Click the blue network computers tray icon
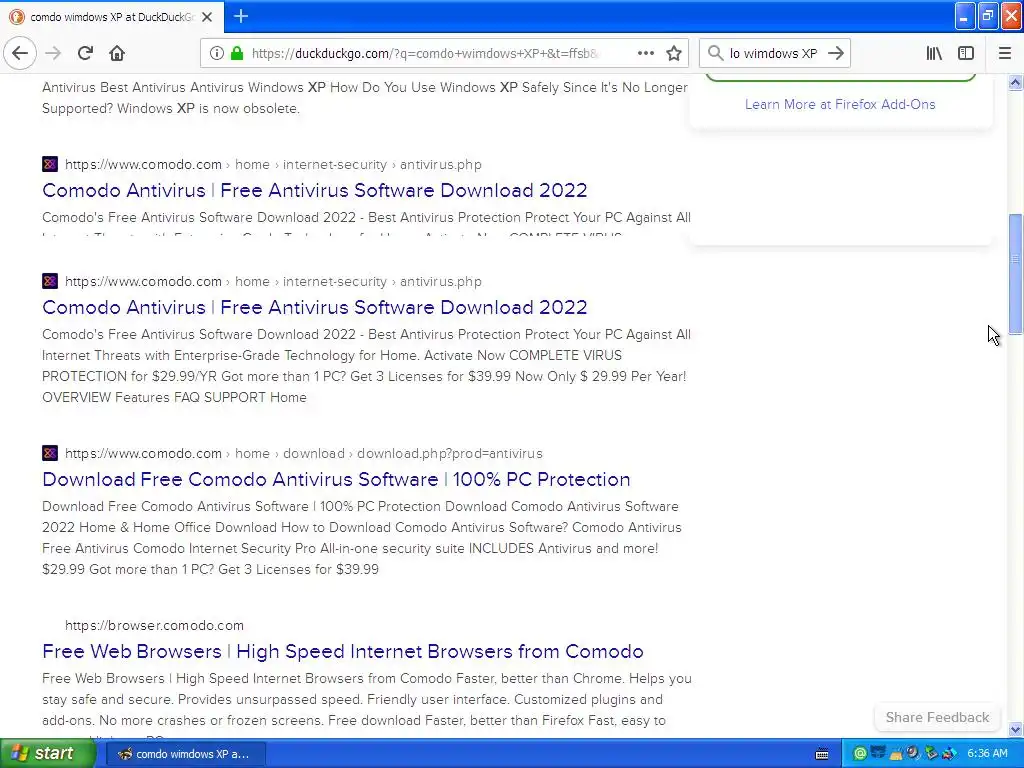The height and width of the screenshot is (768, 1024). coord(878,754)
